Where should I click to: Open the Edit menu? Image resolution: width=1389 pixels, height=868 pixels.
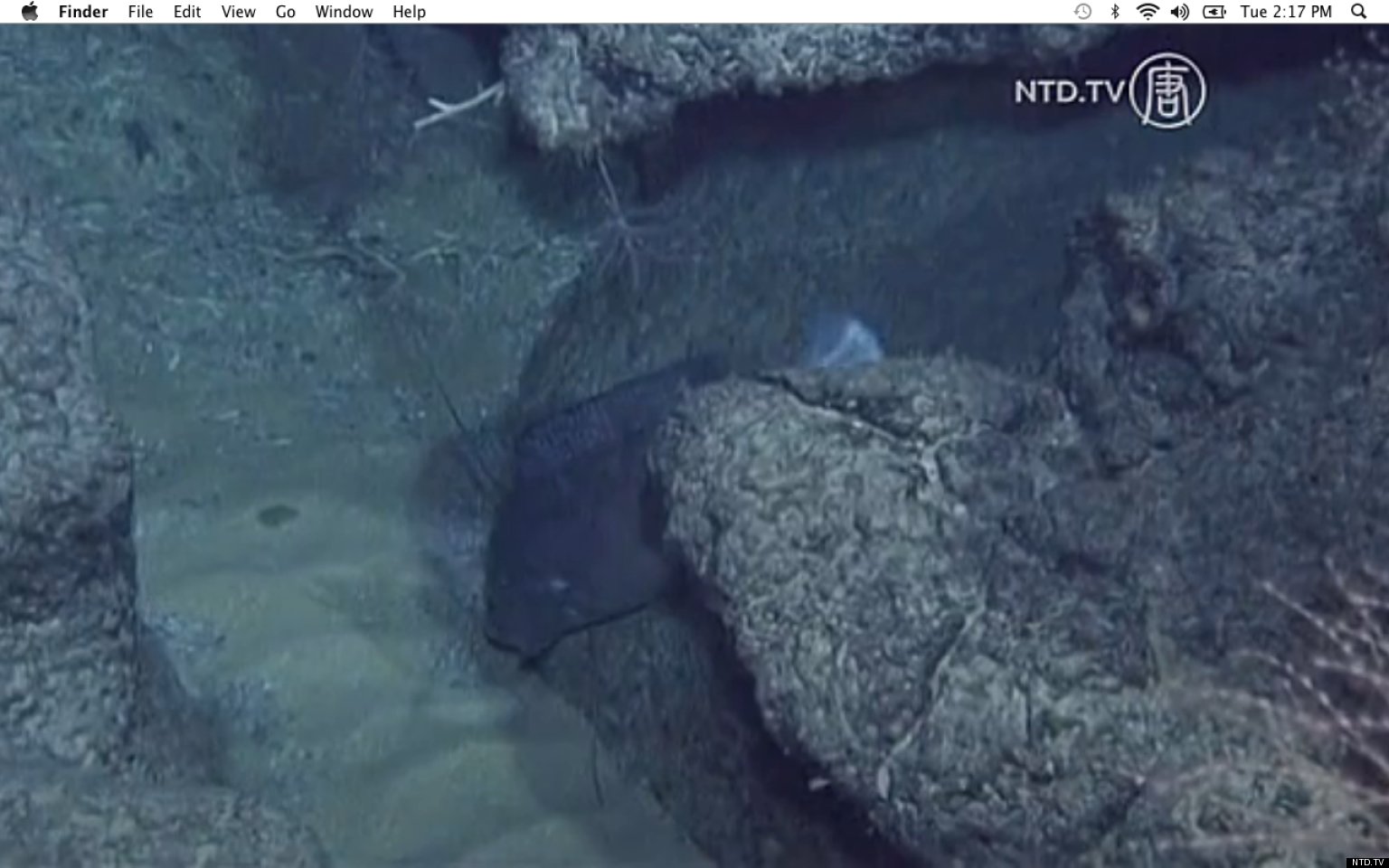(187, 12)
